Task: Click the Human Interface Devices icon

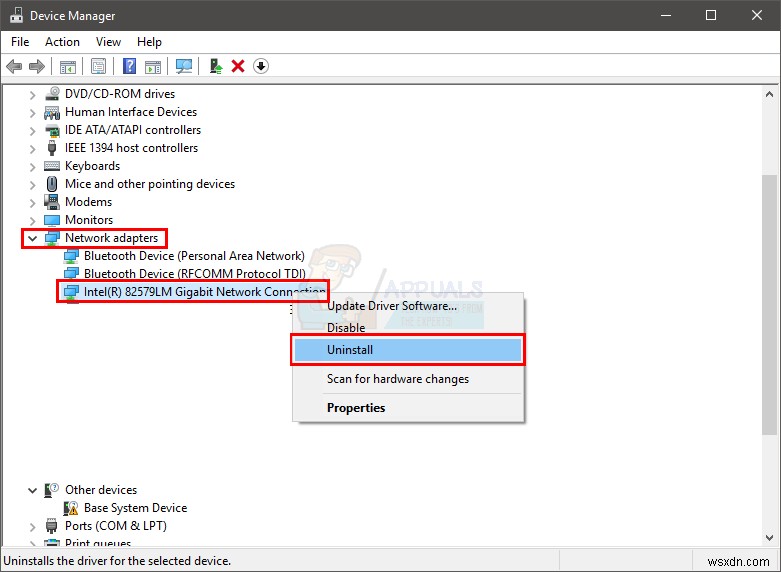Action: pos(52,112)
